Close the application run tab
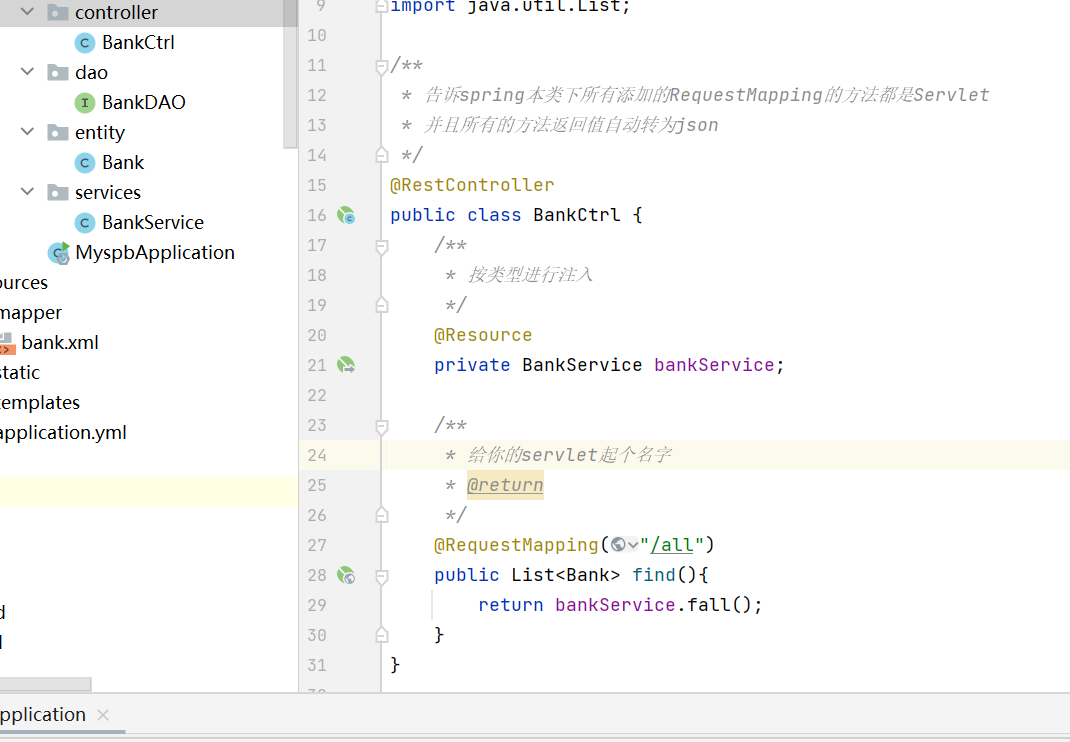Viewport: 1070px width, 742px height. click(x=103, y=715)
